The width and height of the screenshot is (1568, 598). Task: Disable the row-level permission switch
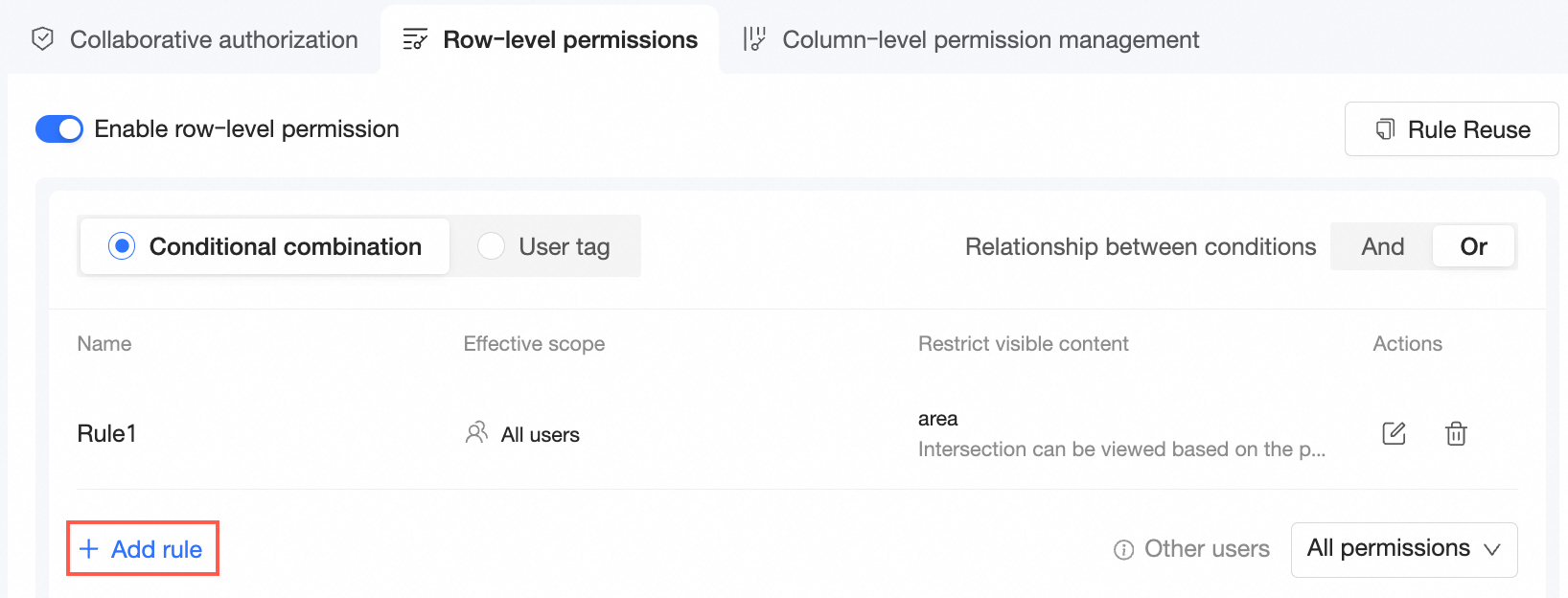59,129
